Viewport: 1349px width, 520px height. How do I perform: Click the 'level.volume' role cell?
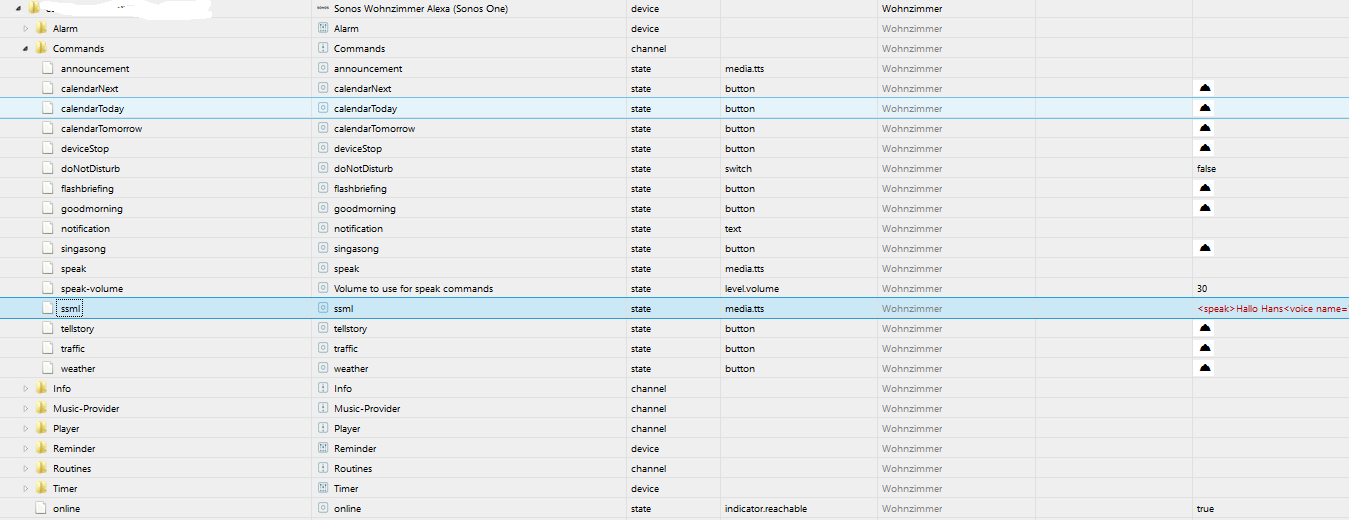click(x=752, y=288)
